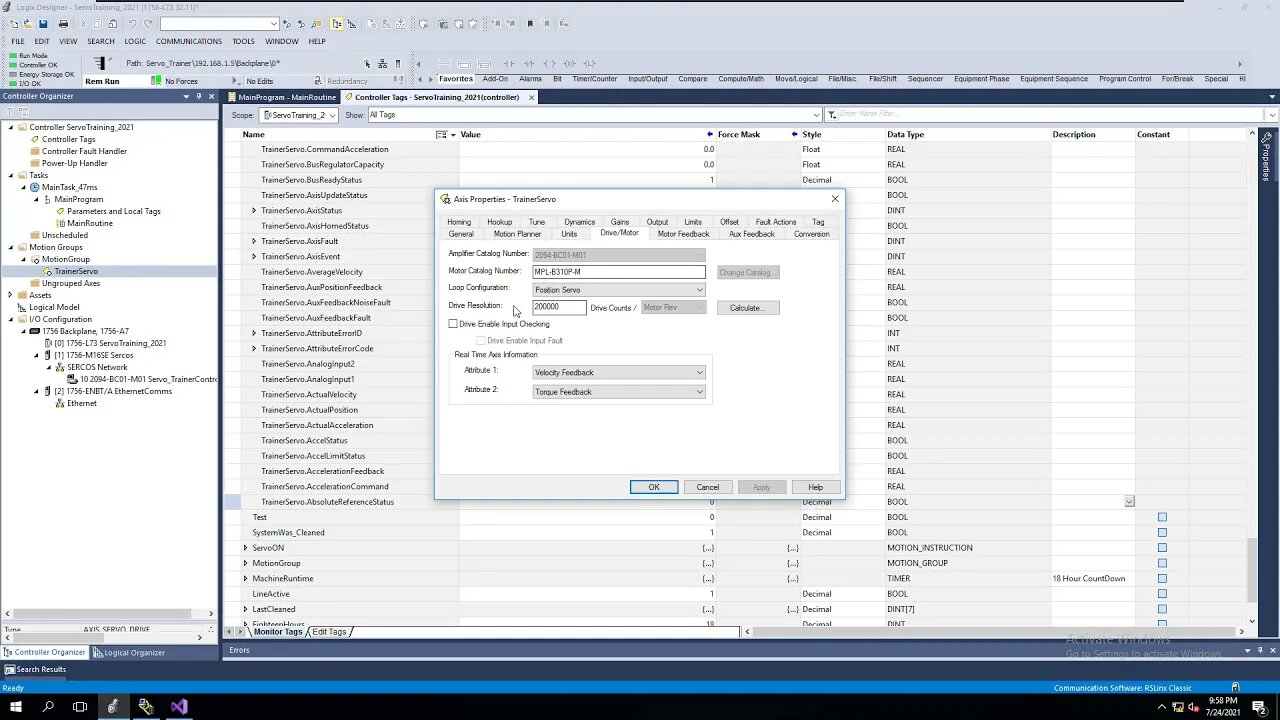Open the LOGIC menu
The height and width of the screenshot is (720, 1280).
pyautogui.click(x=135, y=41)
